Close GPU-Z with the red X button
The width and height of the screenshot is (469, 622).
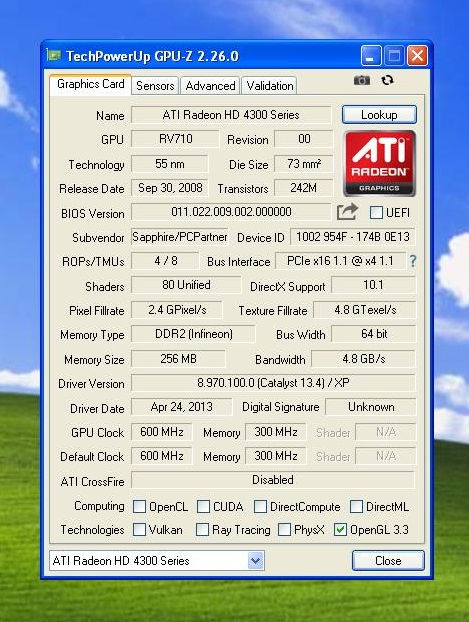tap(417, 56)
